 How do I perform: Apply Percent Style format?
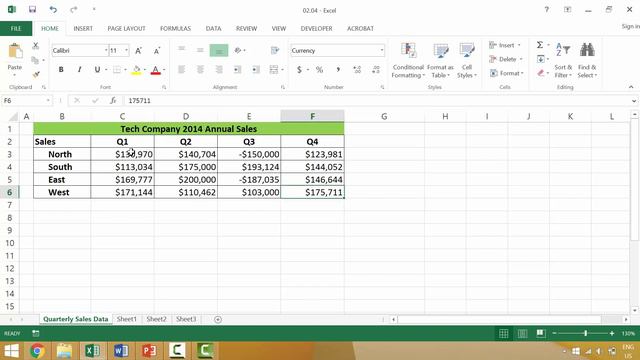tap(319, 70)
